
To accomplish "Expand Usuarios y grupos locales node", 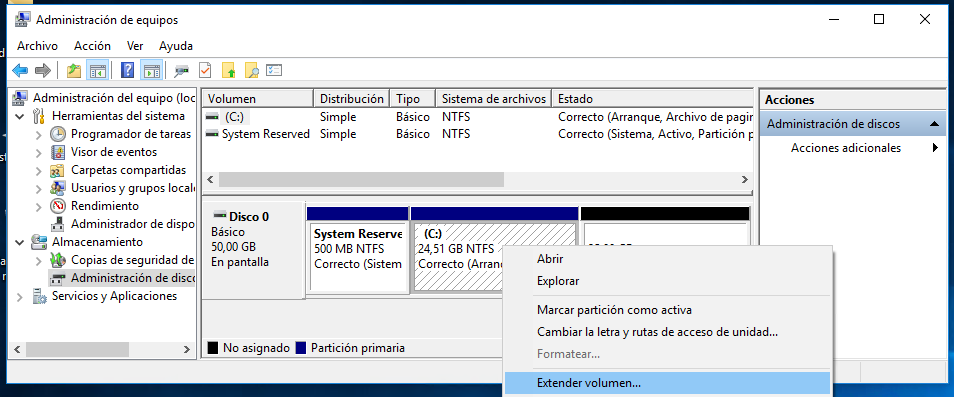I will click(39, 188).
